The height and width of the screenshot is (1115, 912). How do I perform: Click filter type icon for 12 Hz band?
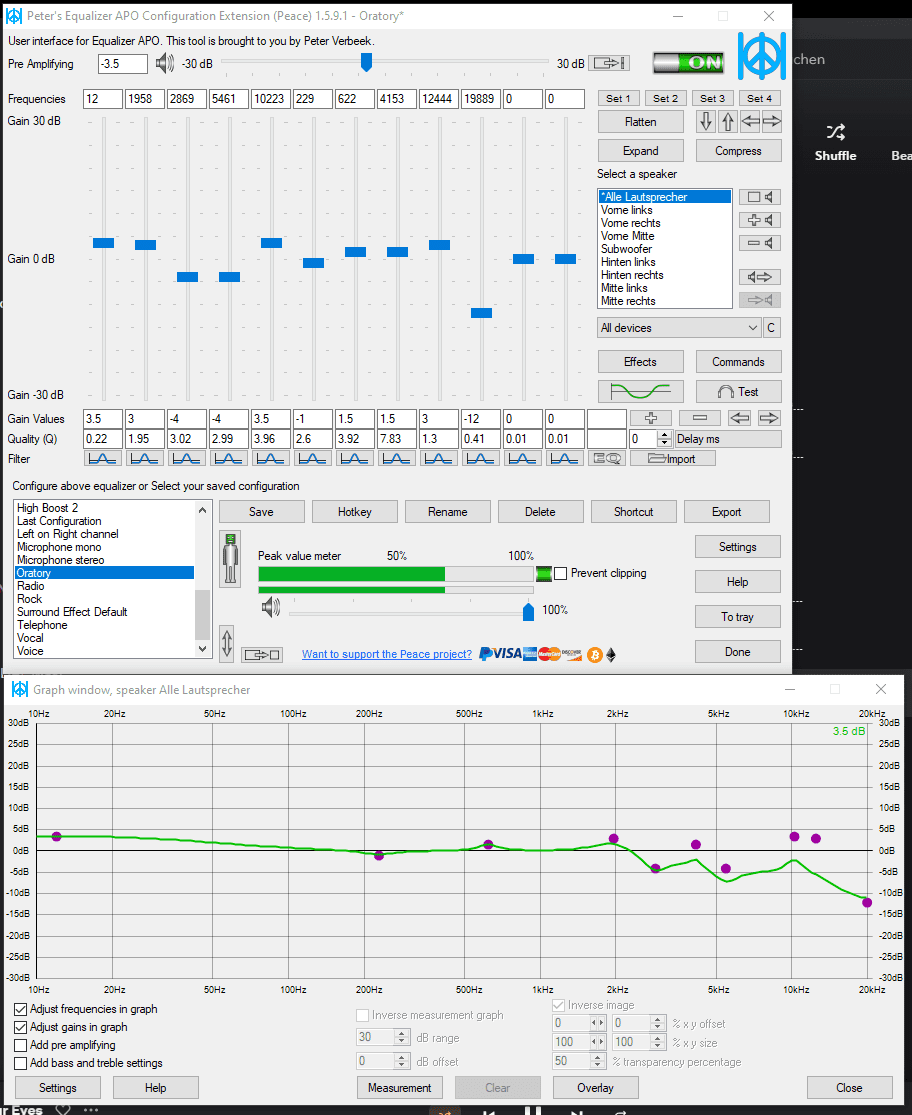pyautogui.click(x=102, y=459)
